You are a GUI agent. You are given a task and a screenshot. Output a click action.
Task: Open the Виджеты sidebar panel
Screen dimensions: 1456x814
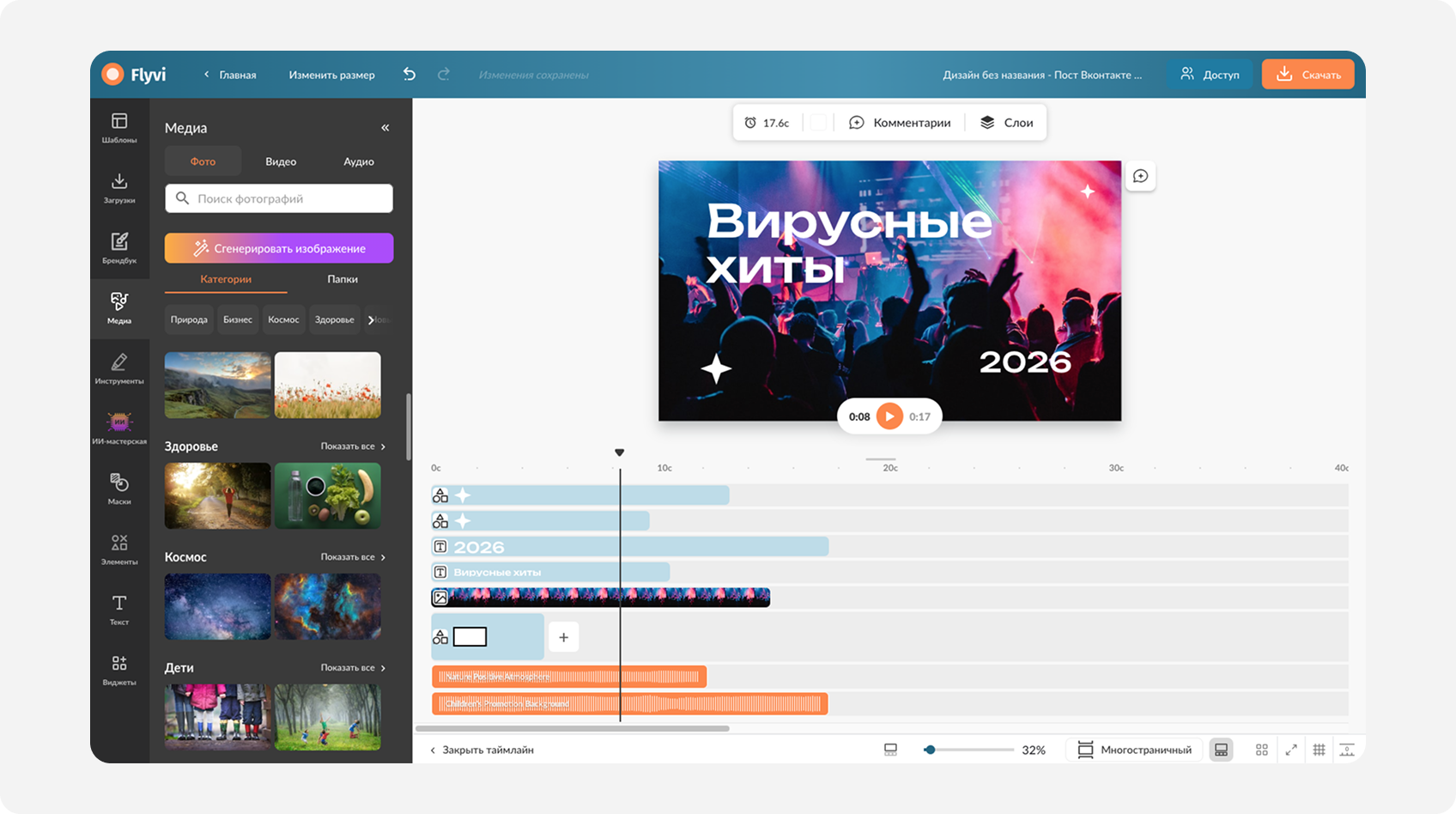pos(119,670)
